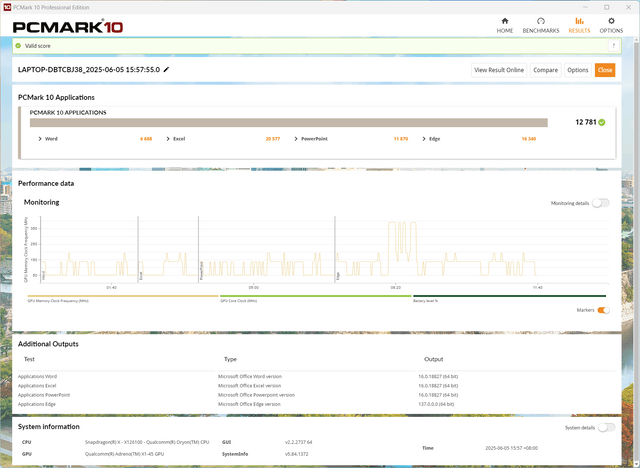Click the overall score 12 781
The width and height of the screenshot is (640, 468).
pyautogui.click(x=586, y=122)
